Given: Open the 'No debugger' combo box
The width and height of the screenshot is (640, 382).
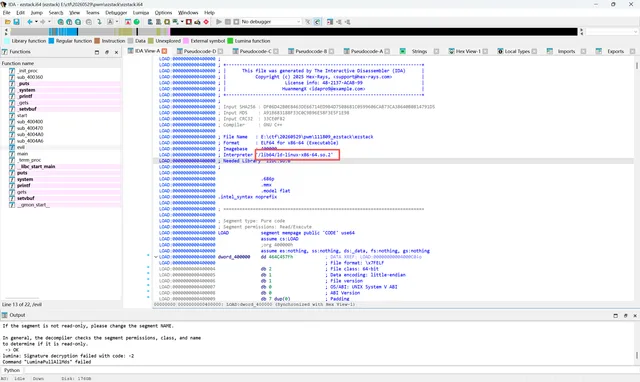Looking at the screenshot, I should 271,22.
